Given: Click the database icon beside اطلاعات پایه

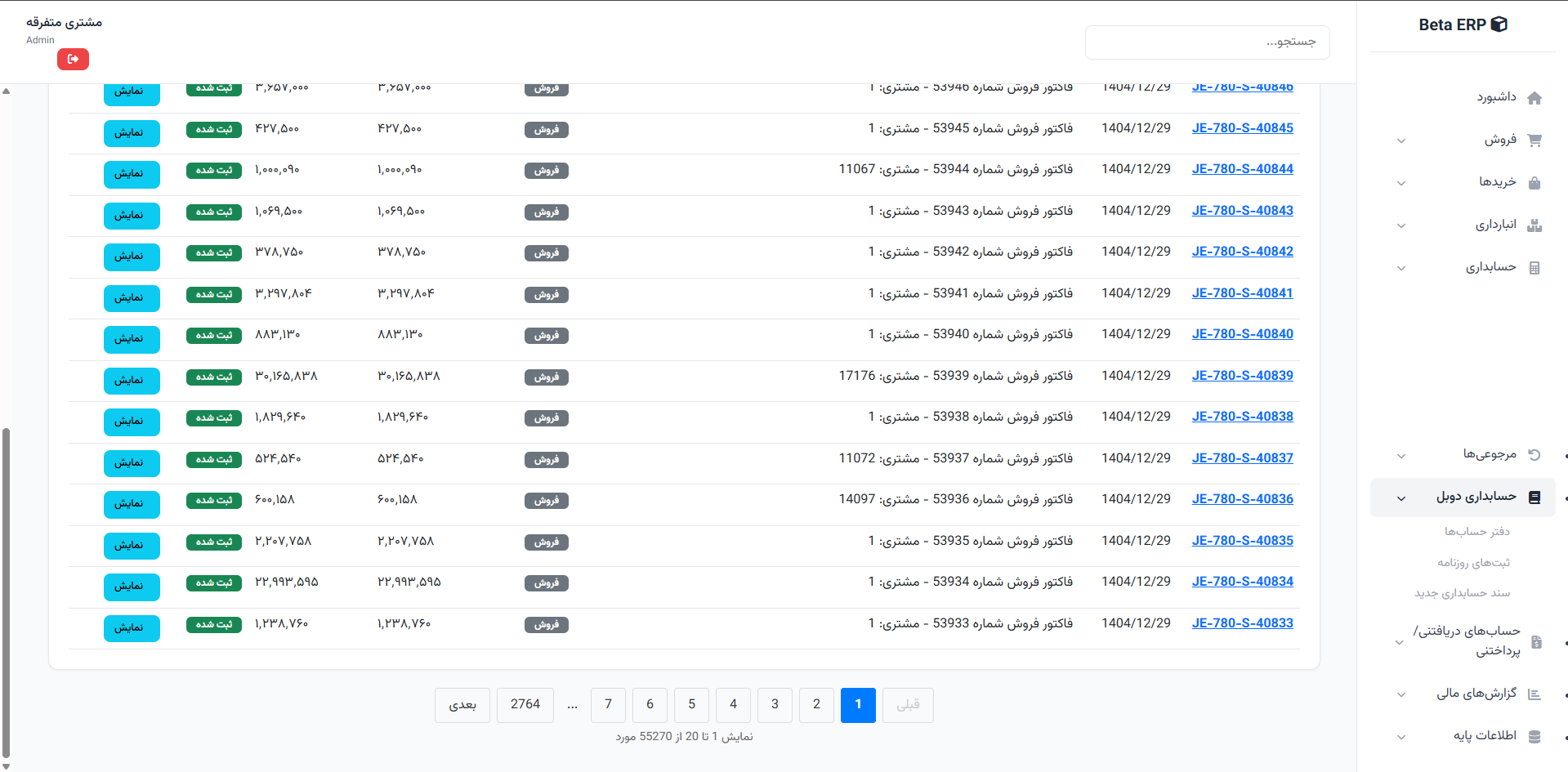Looking at the screenshot, I should [x=1534, y=737].
